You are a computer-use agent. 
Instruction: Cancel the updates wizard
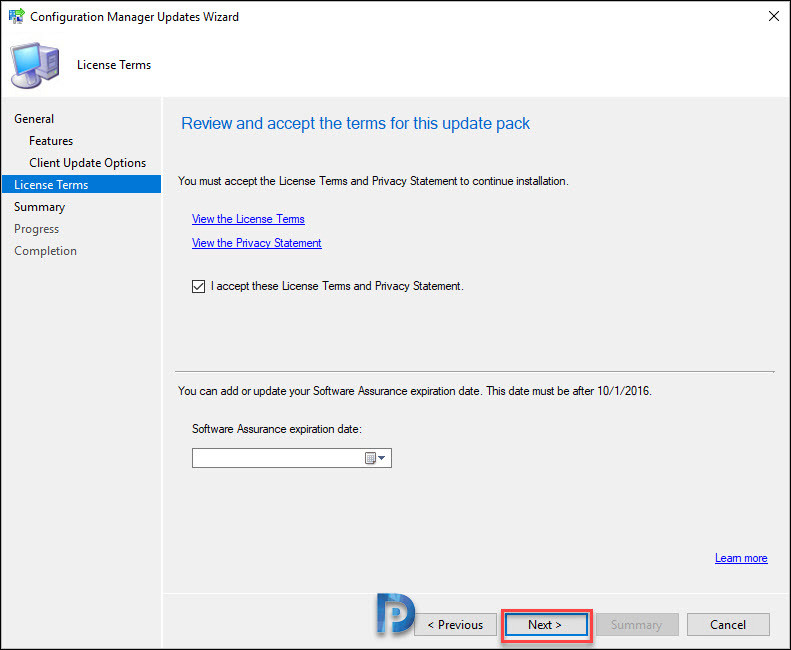(x=728, y=625)
